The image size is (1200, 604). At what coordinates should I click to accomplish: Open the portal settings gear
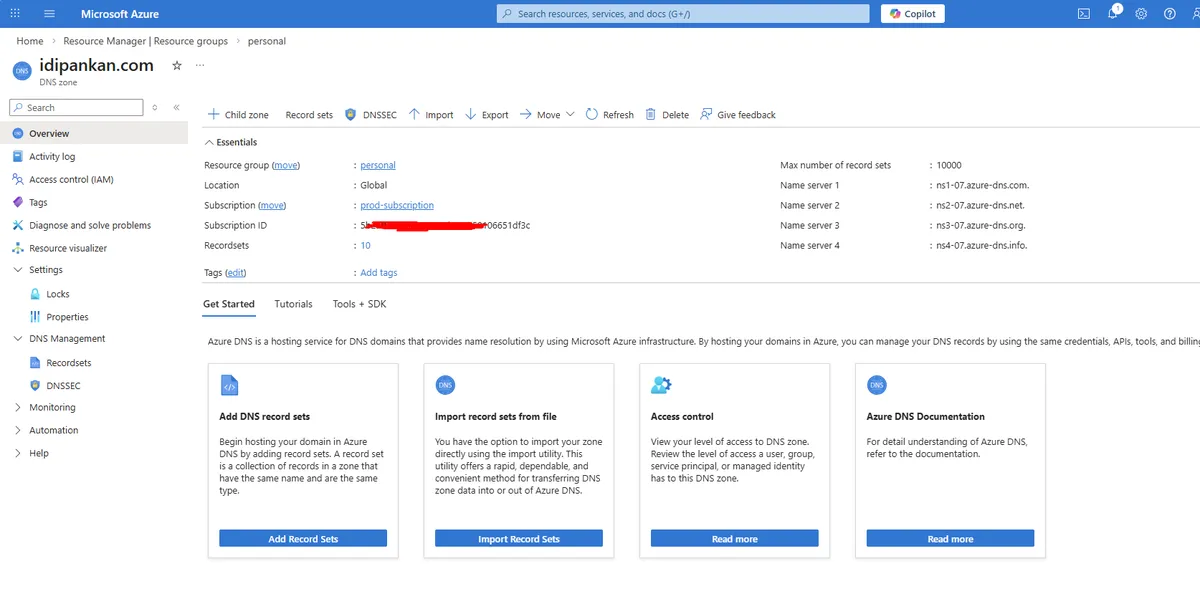pyautogui.click(x=1140, y=13)
